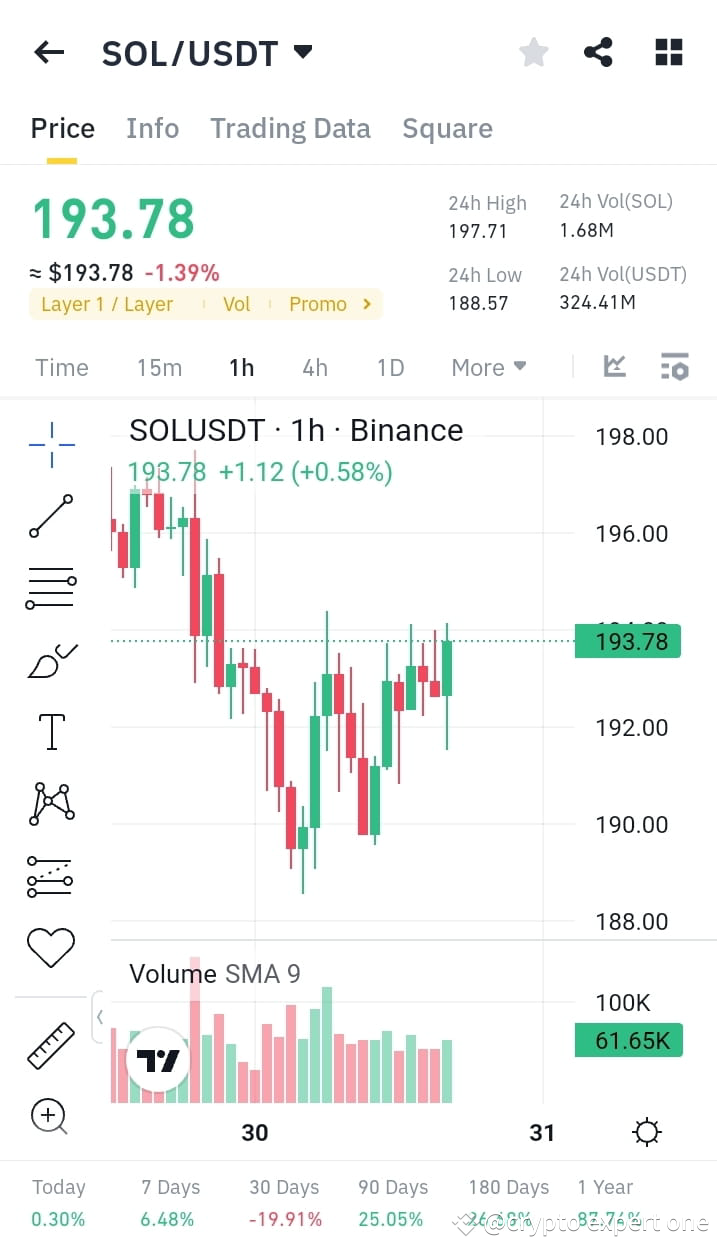This screenshot has height=1245, width=717.
Task: Select the XABCD pattern drawing tool
Action: pyautogui.click(x=50, y=803)
